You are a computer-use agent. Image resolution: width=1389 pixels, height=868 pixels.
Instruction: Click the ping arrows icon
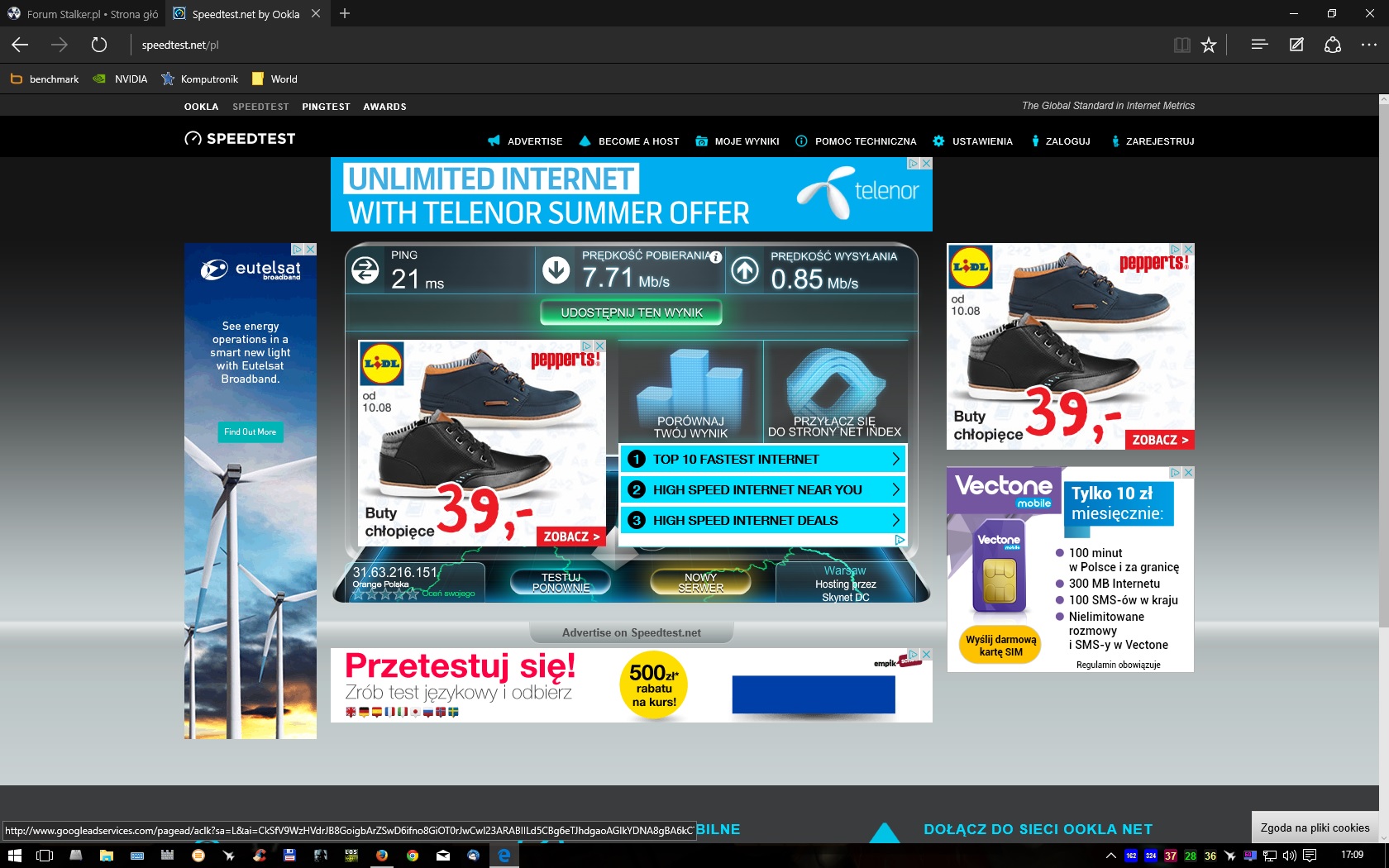point(365,270)
